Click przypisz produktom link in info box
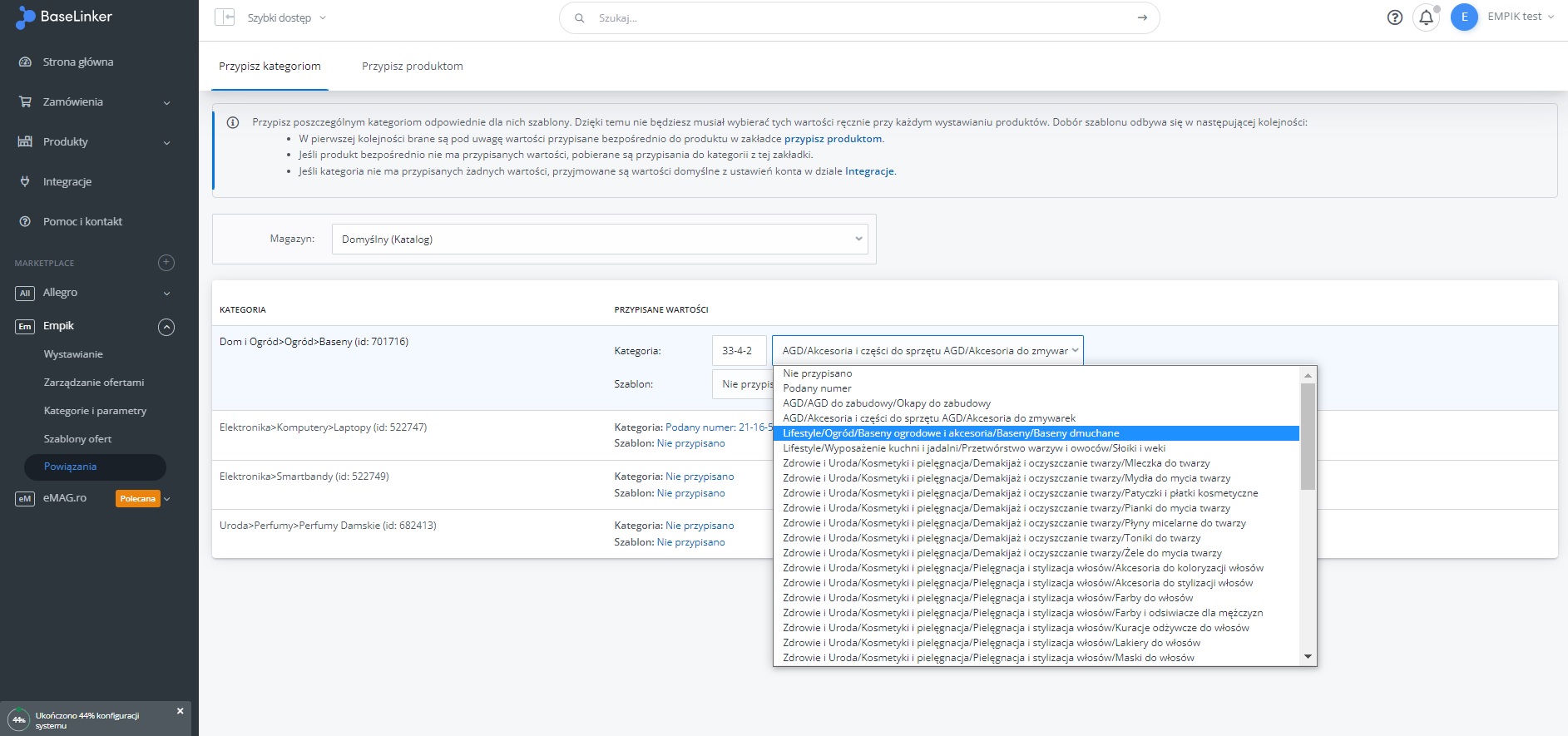 pyautogui.click(x=833, y=139)
